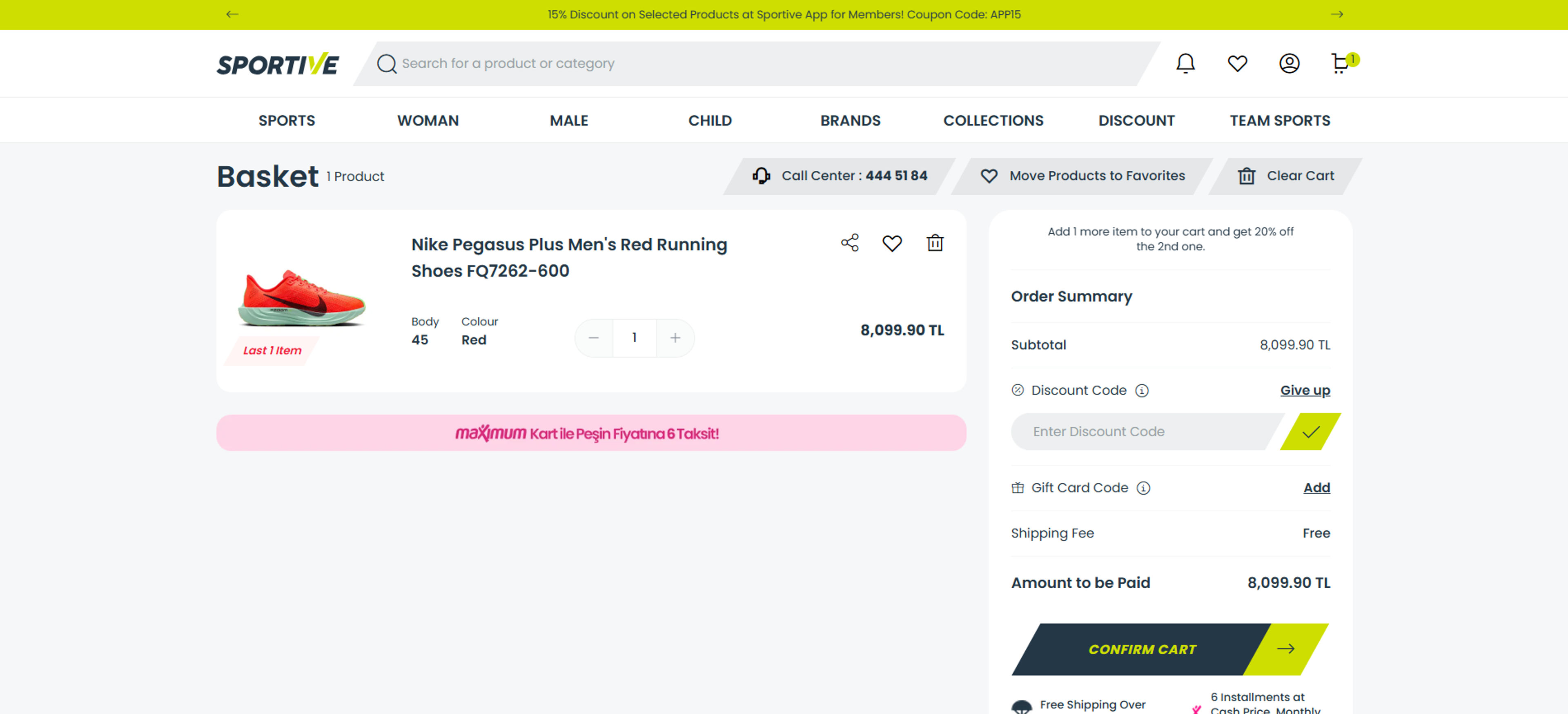Open favorites heart icon in header
Image resolution: width=1568 pixels, height=714 pixels.
coord(1237,63)
